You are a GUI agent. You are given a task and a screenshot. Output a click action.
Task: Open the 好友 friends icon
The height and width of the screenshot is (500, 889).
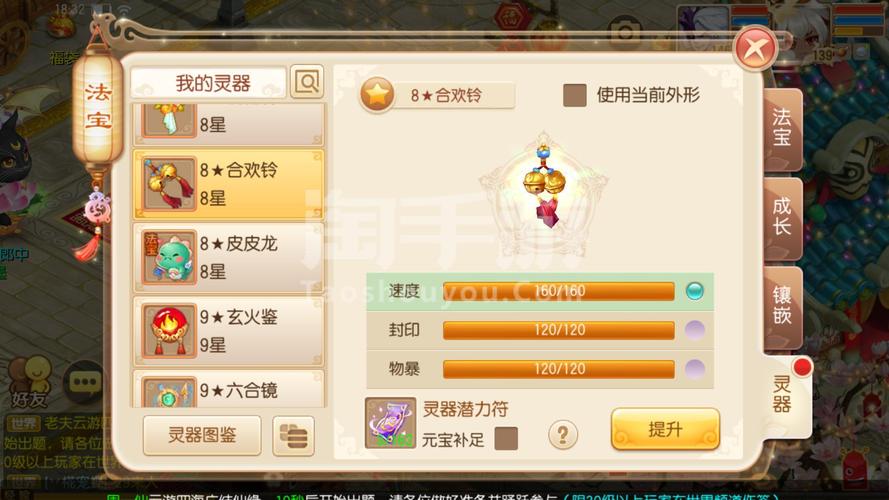28,382
